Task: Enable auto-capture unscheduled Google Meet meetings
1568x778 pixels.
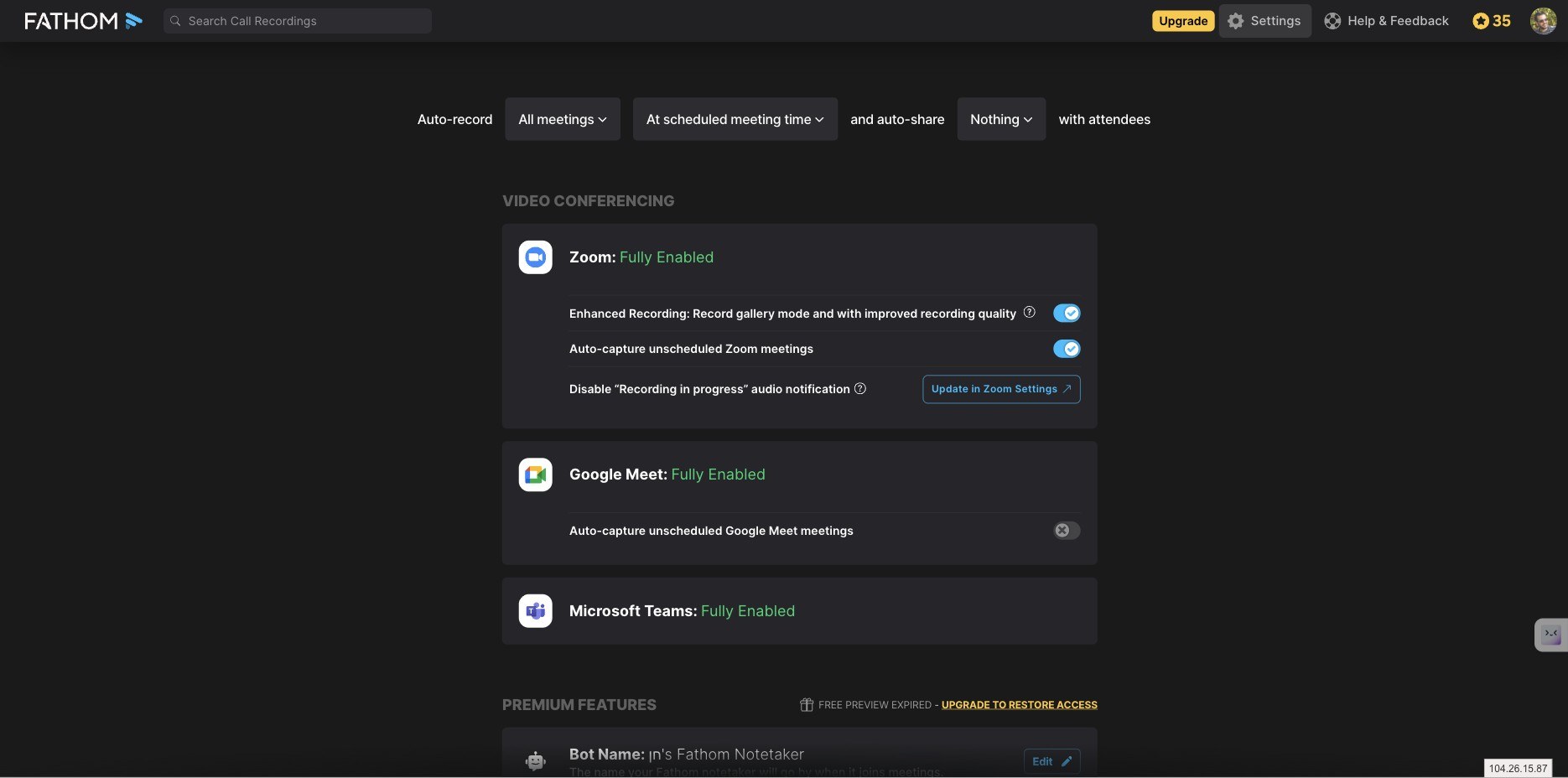Action: point(1067,531)
